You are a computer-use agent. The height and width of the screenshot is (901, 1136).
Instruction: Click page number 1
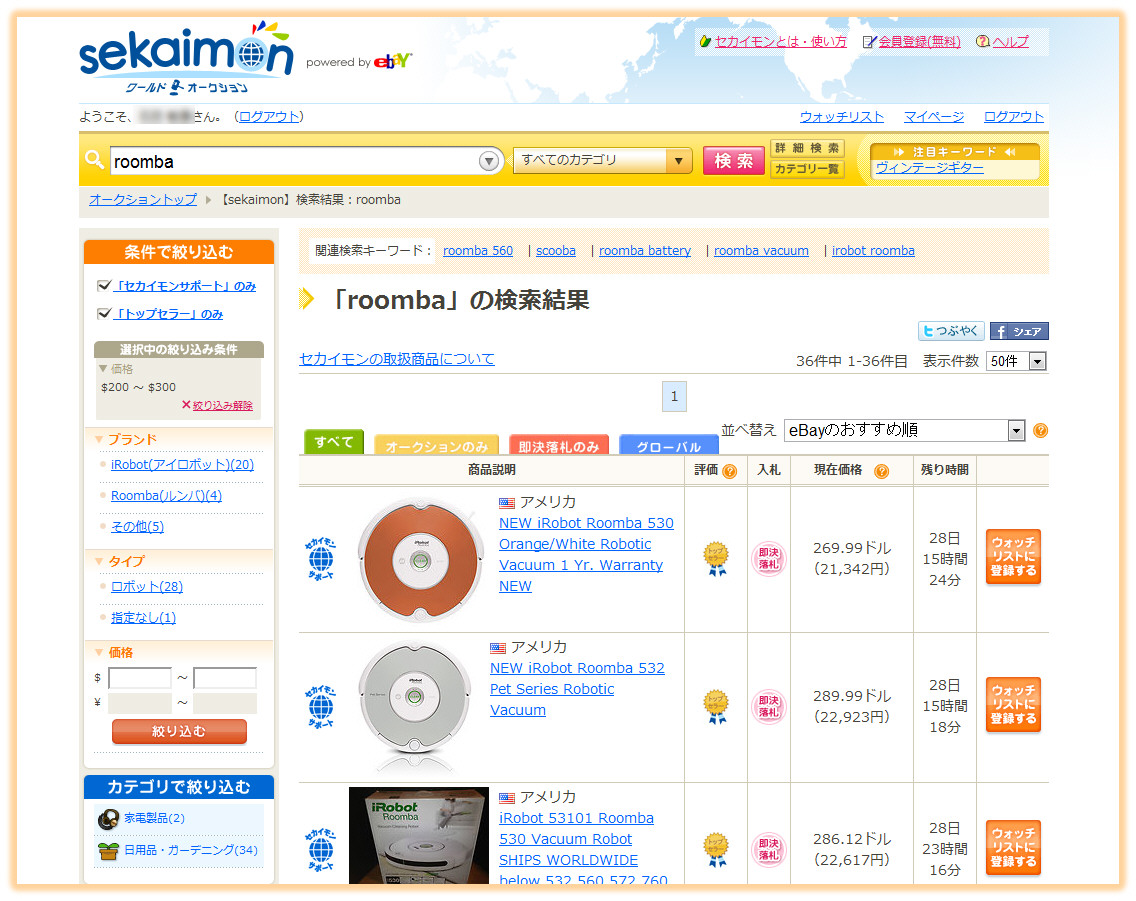[674, 396]
